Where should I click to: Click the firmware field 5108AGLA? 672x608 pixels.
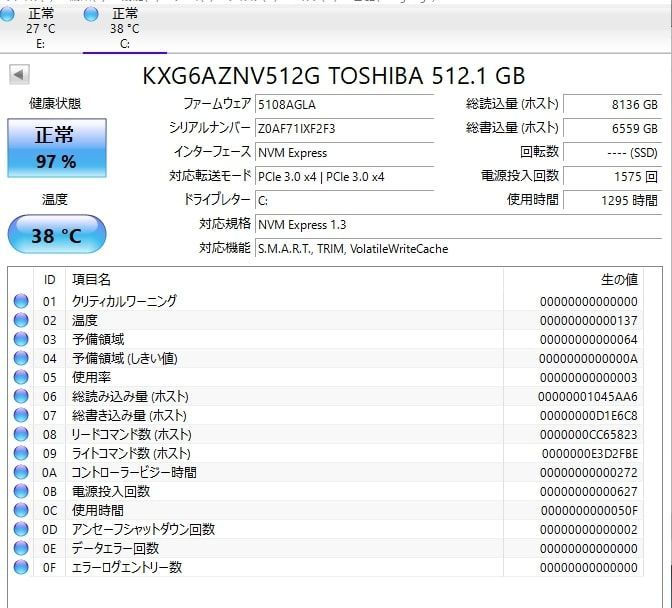point(345,105)
